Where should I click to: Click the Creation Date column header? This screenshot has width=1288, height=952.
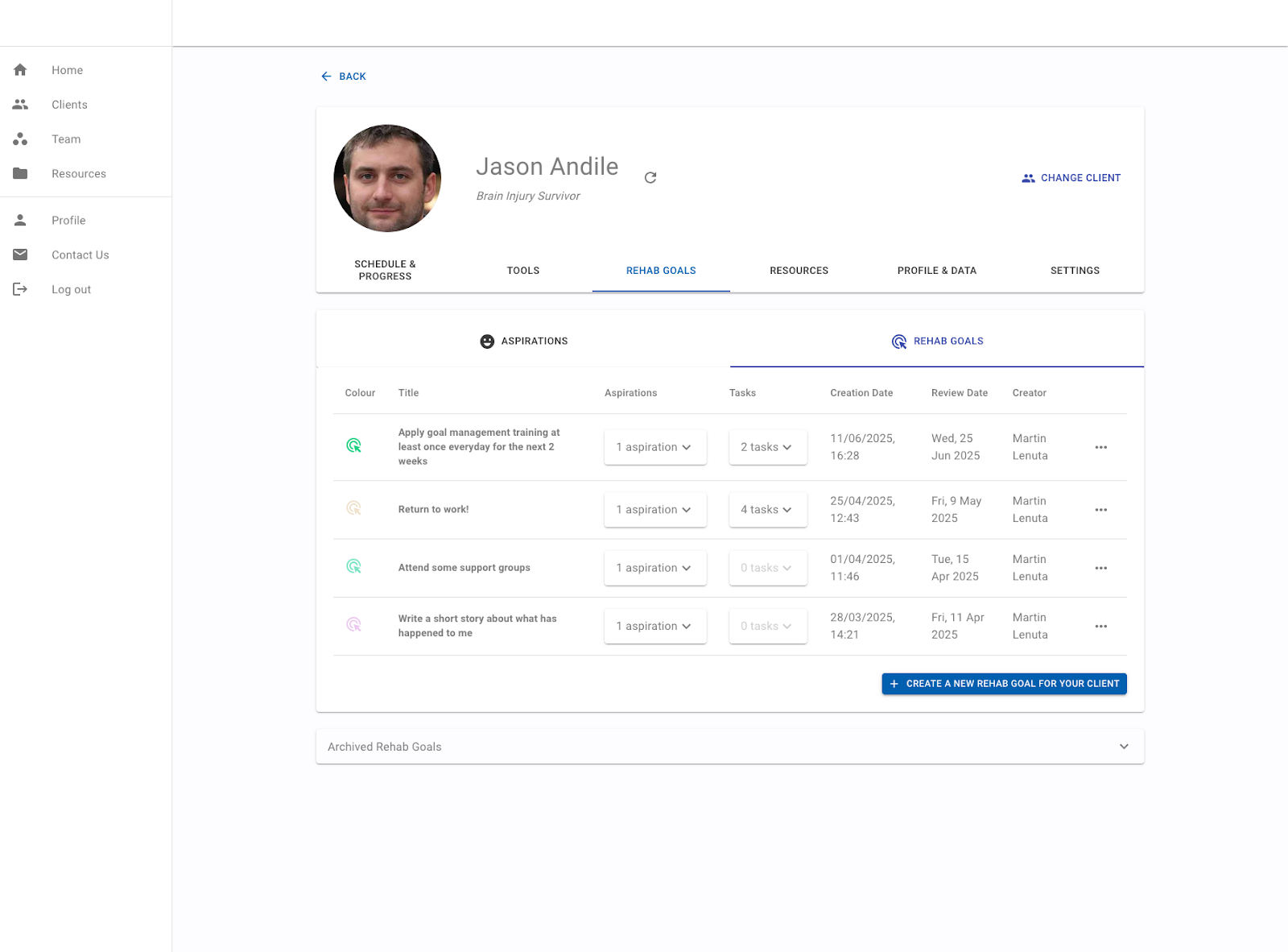pyautogui.click(x=861, y=393)
